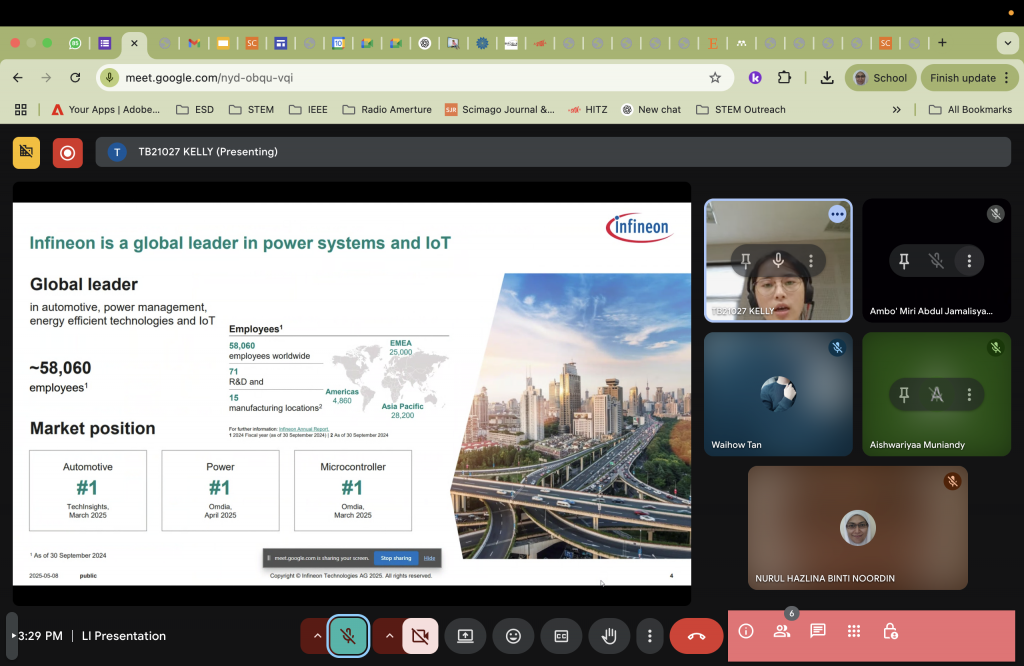Open the purple K extension
Viewport: 1024px width, 666px height.
point(755,78)
